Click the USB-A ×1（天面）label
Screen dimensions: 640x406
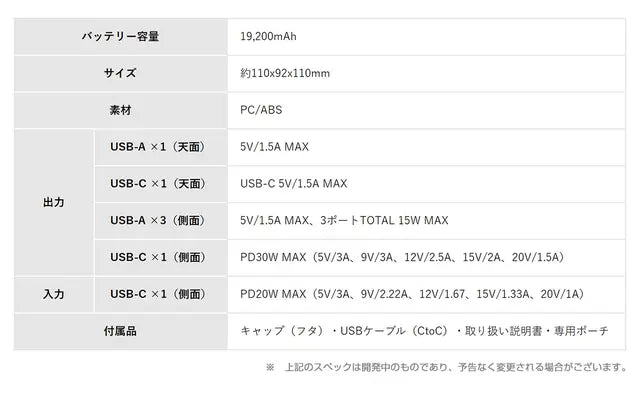158,147
